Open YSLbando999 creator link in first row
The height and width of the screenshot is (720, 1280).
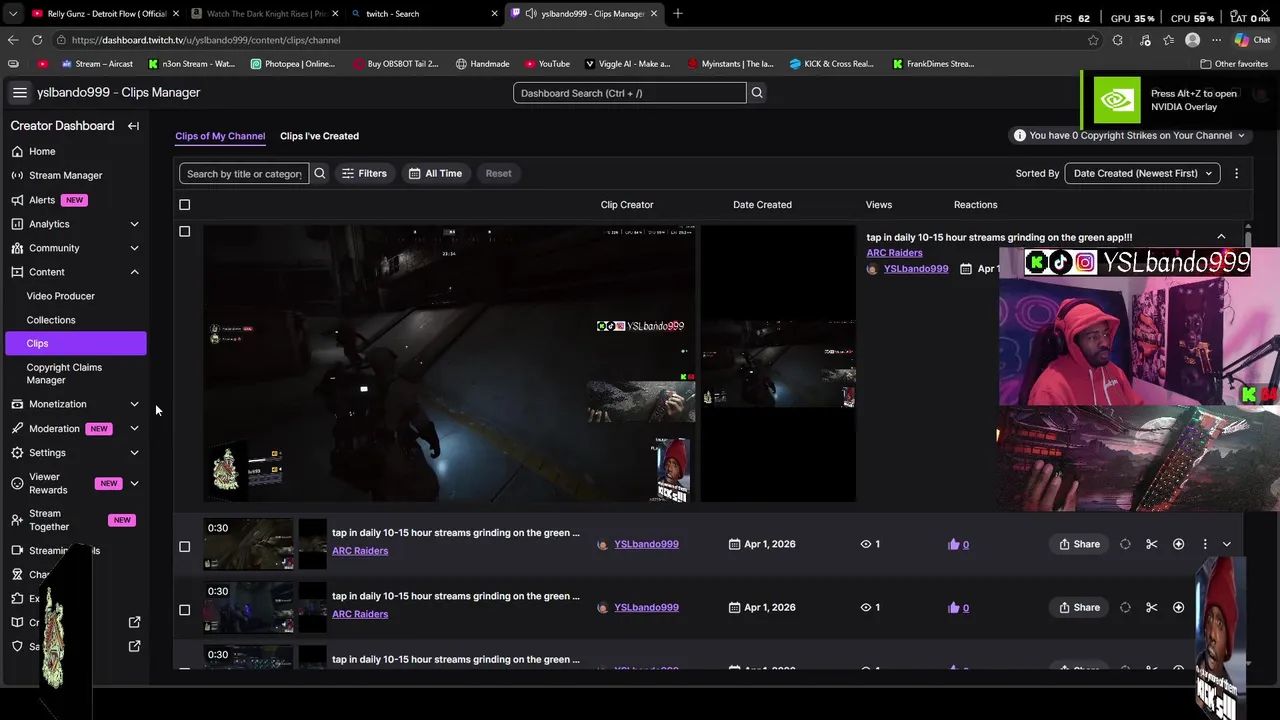(646, 544)
